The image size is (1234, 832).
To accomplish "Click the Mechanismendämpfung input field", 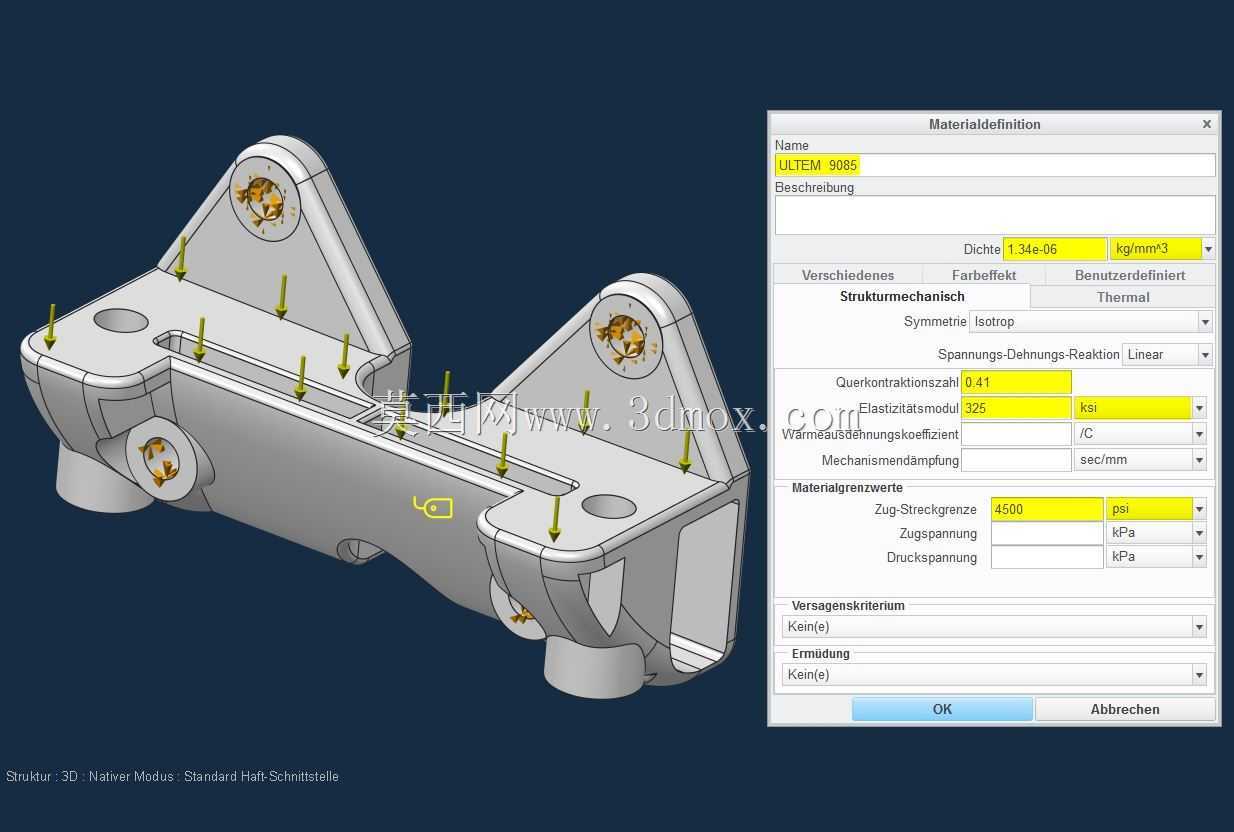I will coord(1016,460).
